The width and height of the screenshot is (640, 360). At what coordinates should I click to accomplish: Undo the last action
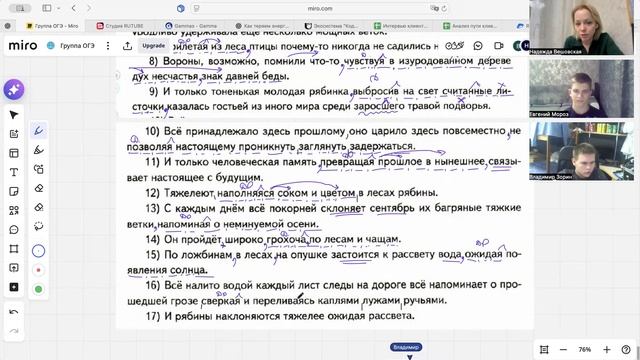click(13, 312)
